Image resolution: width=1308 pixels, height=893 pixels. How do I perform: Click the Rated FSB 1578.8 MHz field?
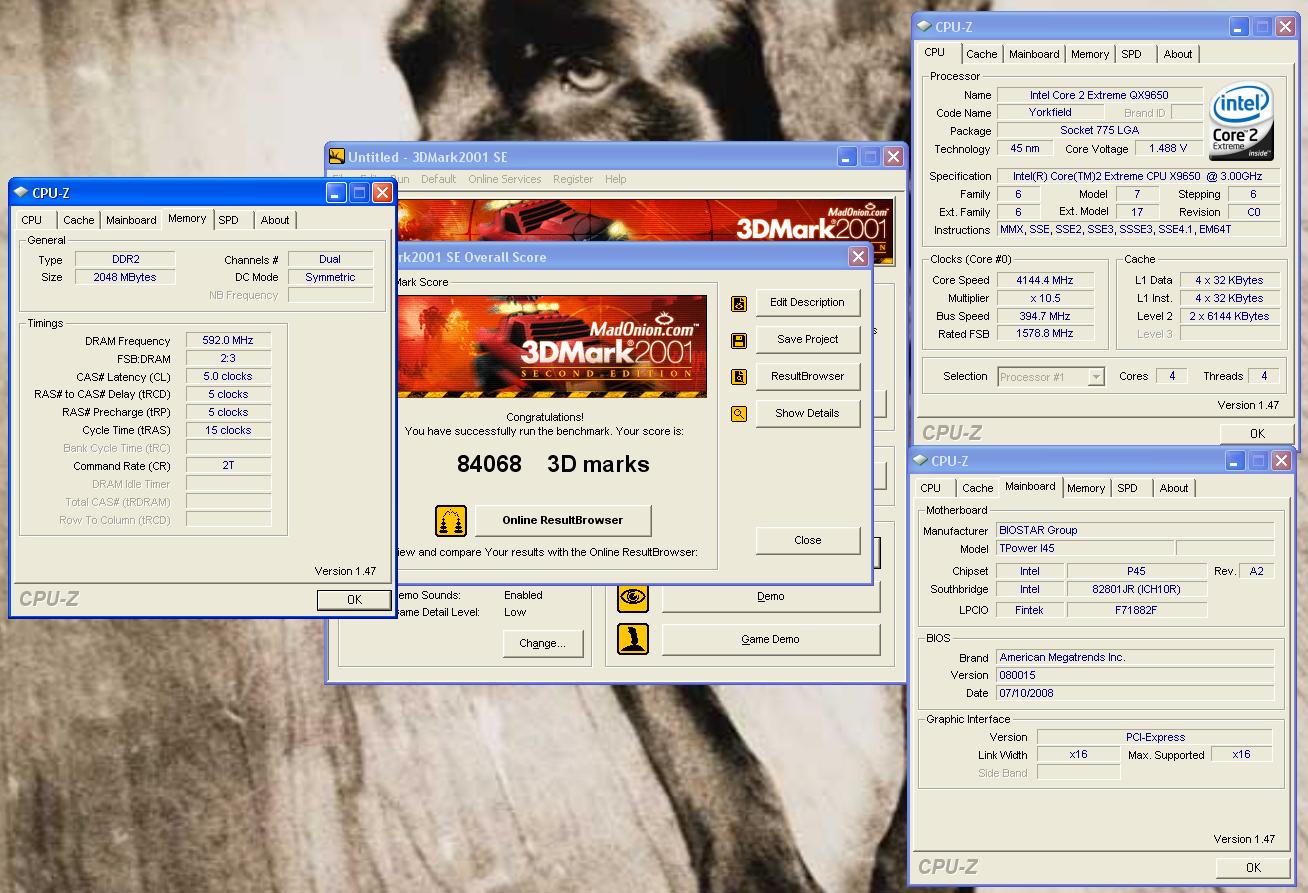pos(1044,334)
